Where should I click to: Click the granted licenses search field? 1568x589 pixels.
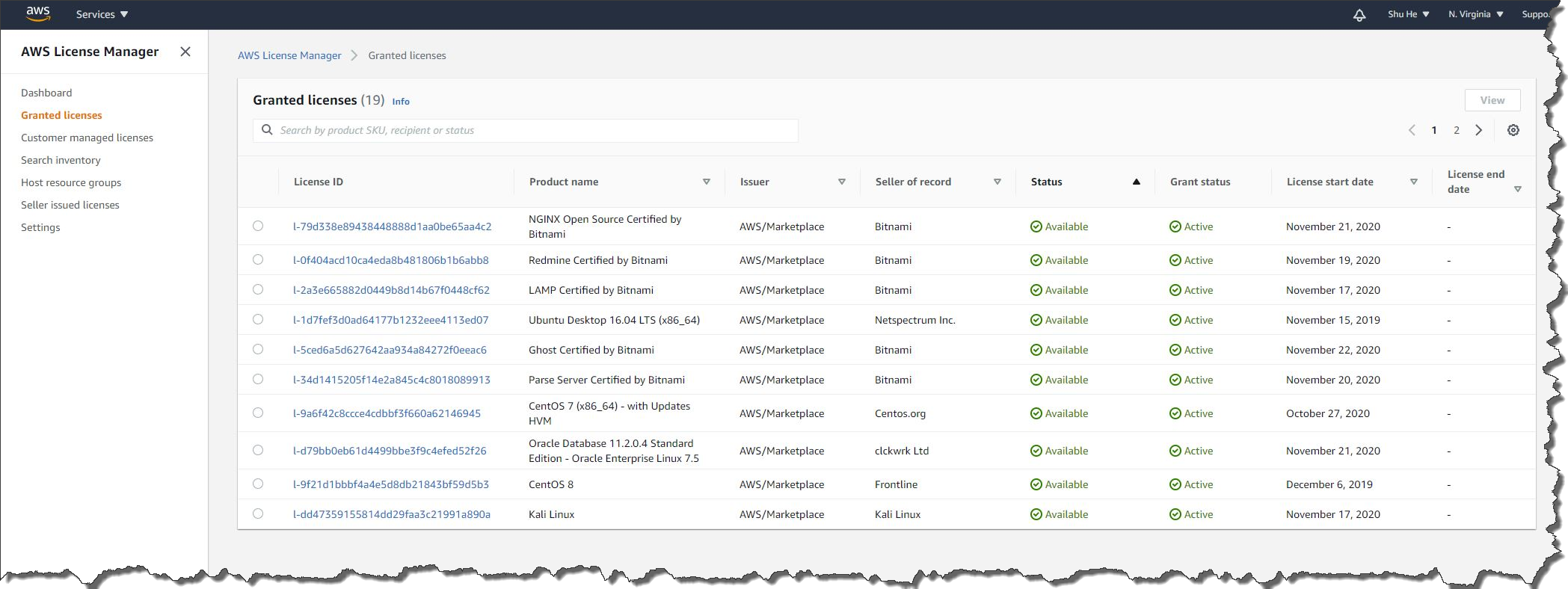(x=526, y=130)
